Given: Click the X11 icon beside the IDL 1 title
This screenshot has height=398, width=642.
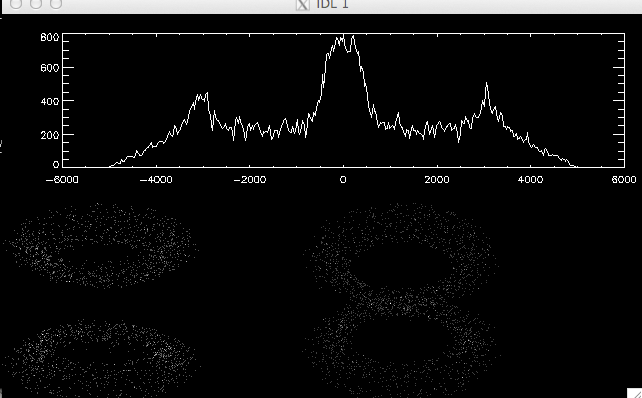Looking at the screenshot, I should (x=303, y=4).
